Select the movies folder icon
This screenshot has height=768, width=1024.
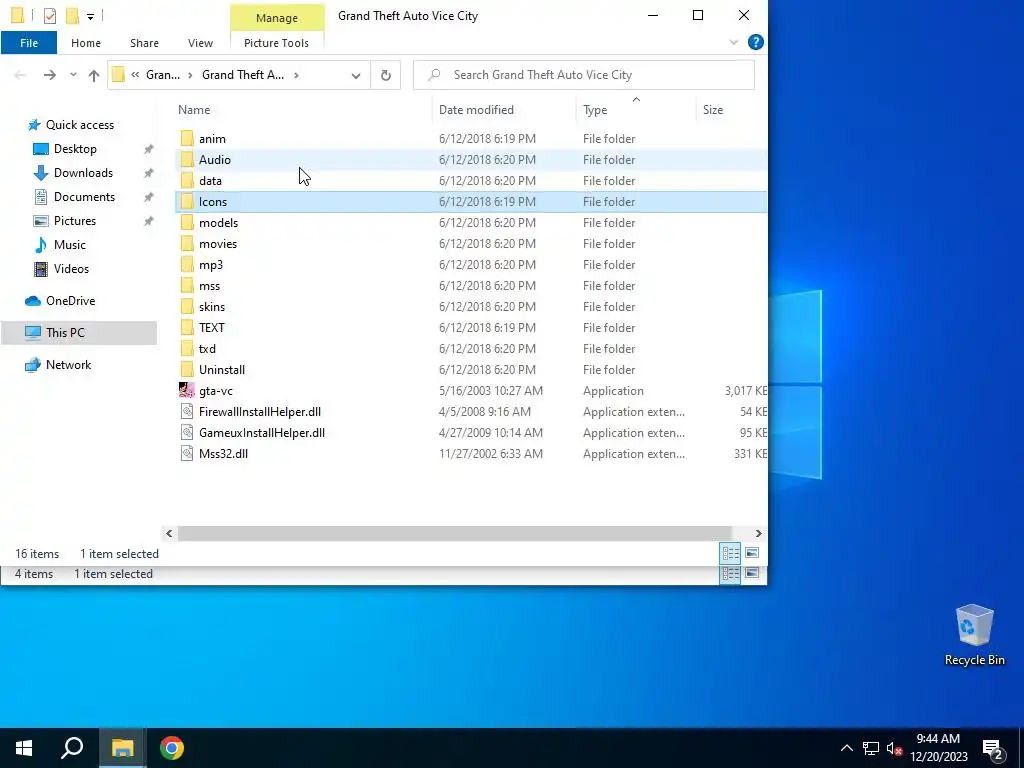[187, 244]
